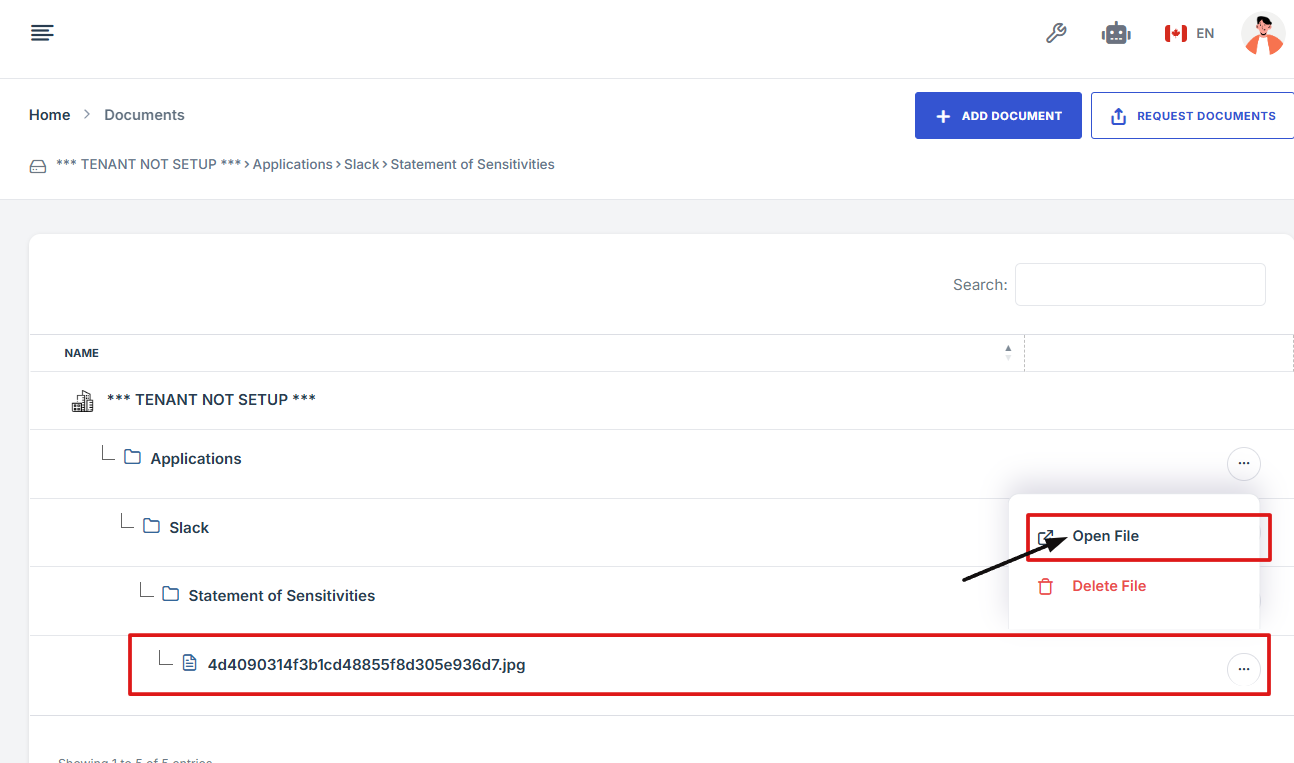Click Slack in the path breadcrumb

click(361, 164)
